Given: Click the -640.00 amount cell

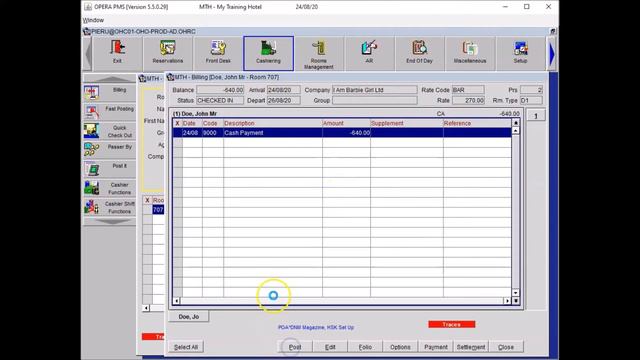Looking at the screenshot, I should (x=346, y=133).
